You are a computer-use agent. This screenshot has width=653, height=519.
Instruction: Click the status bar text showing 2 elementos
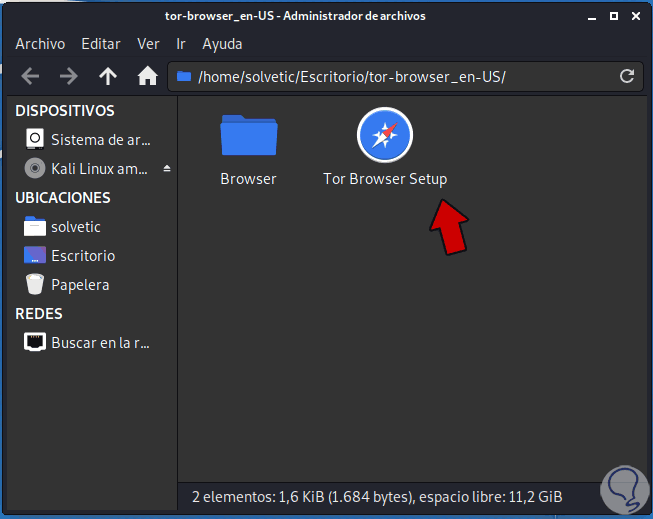[377, 497]
